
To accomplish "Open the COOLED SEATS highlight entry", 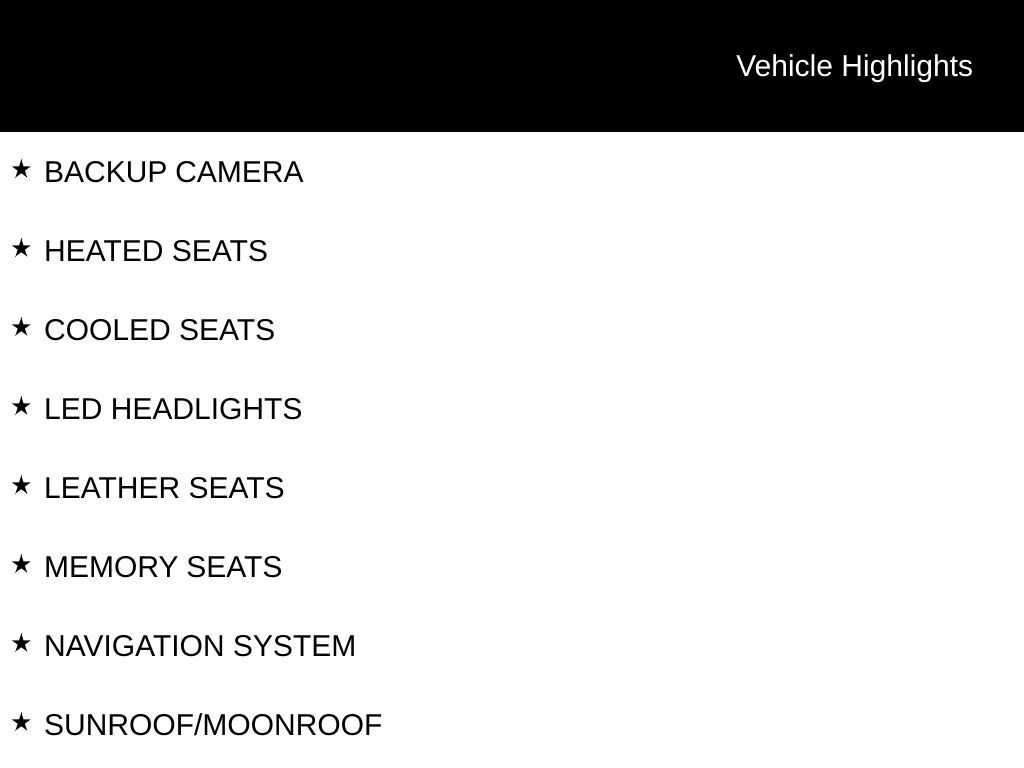I will click(x=159, y=330).
